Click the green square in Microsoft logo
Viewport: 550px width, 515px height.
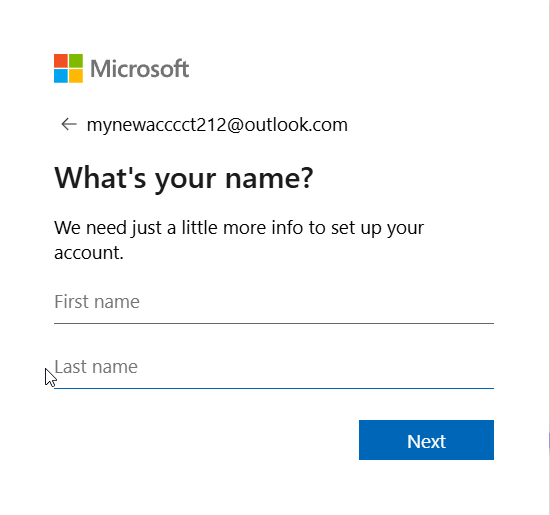(76, 61)
